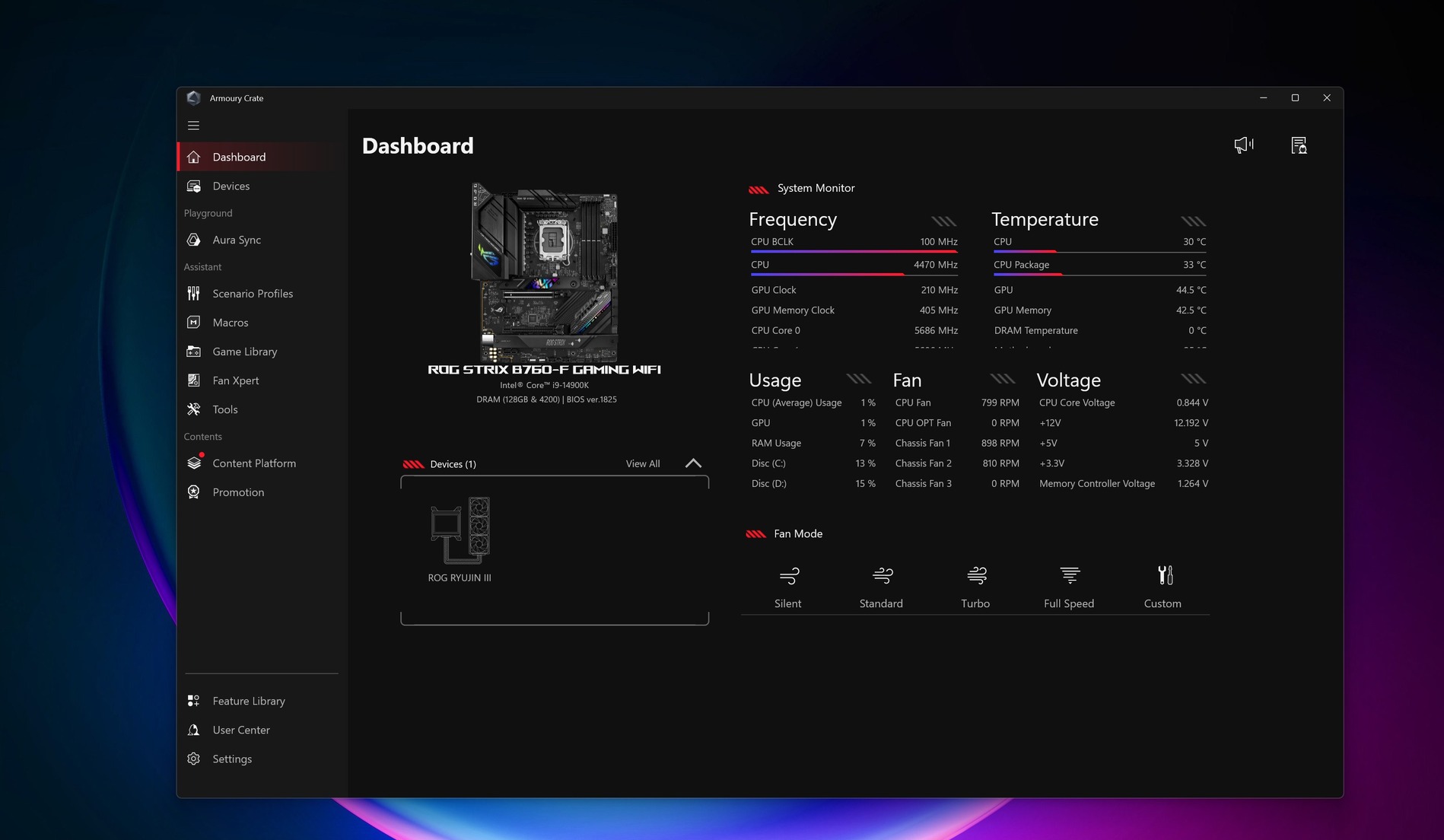
Task: Select the Custom fan mode icon
Action: click(1165, 575)
